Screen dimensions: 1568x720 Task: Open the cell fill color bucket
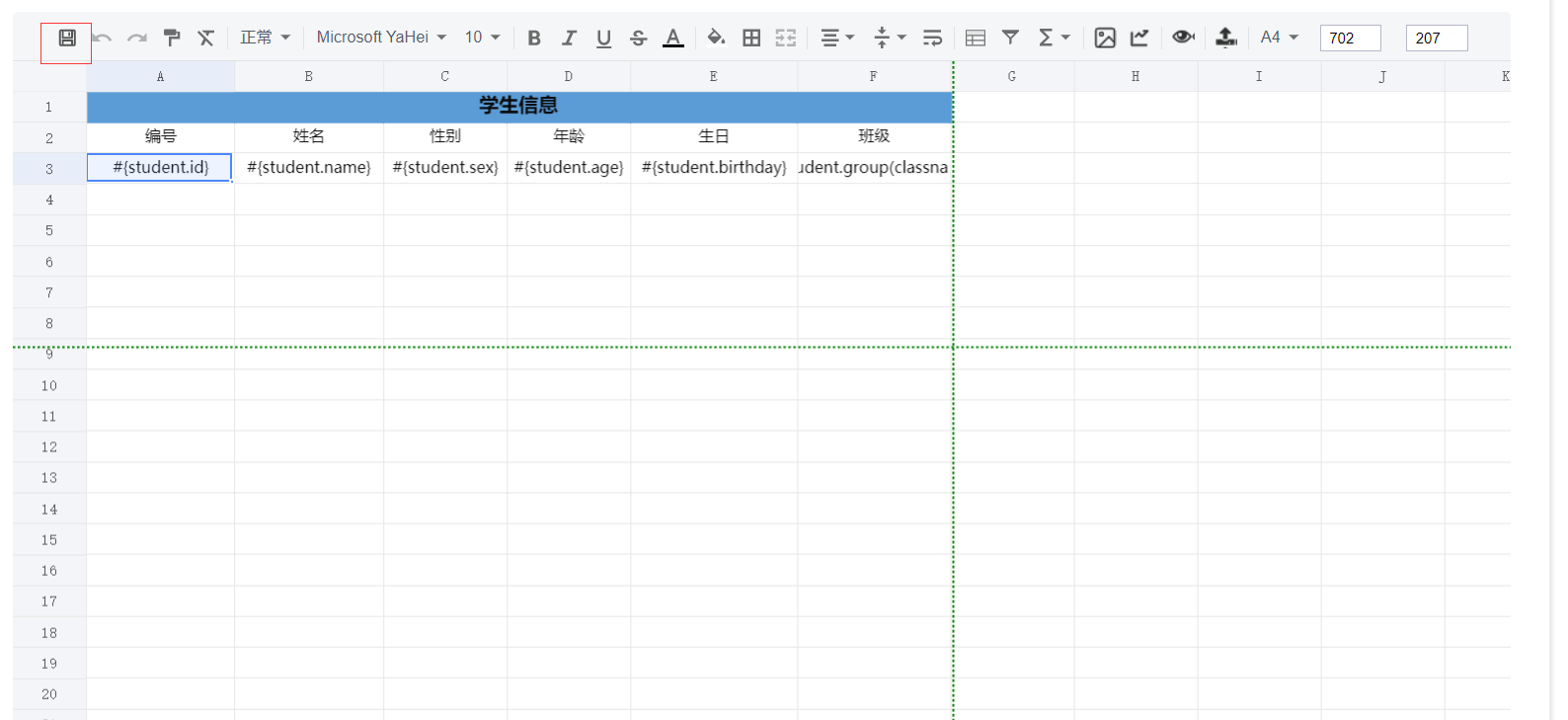tap(717, 38)
